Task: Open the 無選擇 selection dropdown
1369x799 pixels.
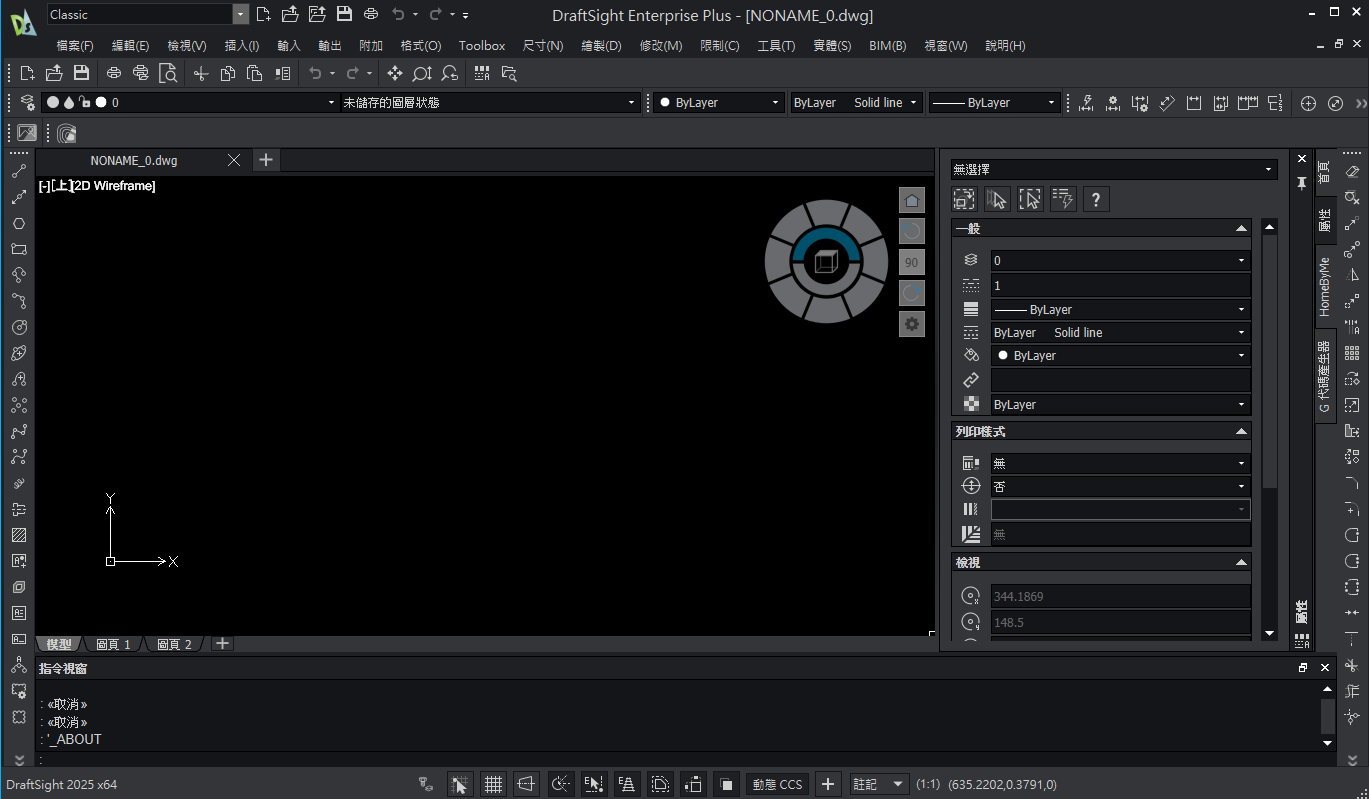Action: click(1114, 170)
